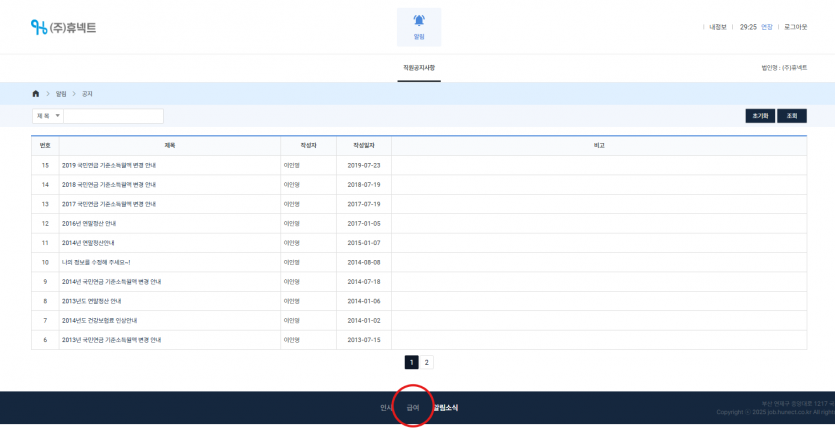Click page 1 pagination button
The width and height of the screenshot is (835, 428).
(x=411, y=363)
